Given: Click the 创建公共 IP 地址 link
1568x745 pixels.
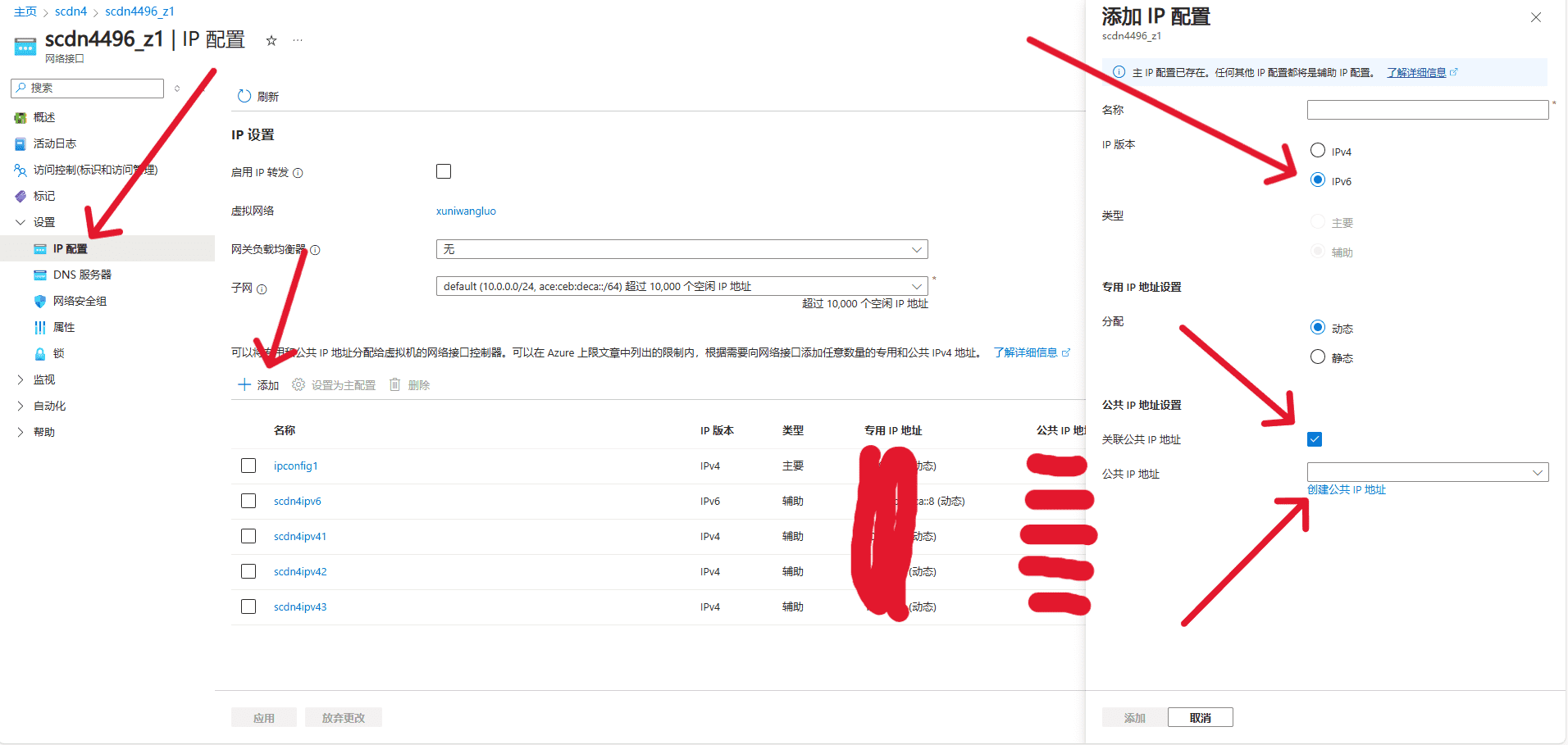Looking at the screenshot, I should (x=1347, y=489).
